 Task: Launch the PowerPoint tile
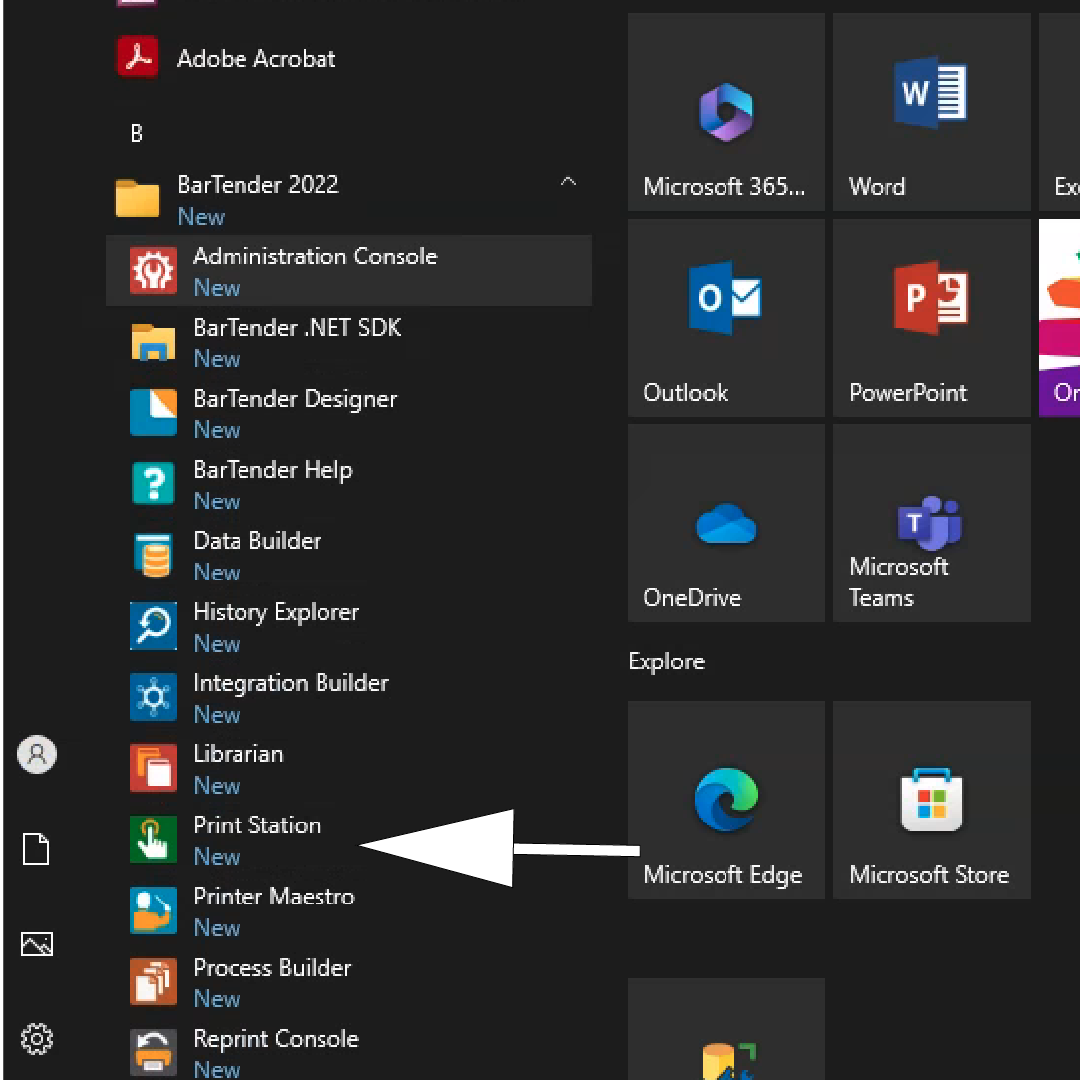pyautogui.click(x=931, y=318)
